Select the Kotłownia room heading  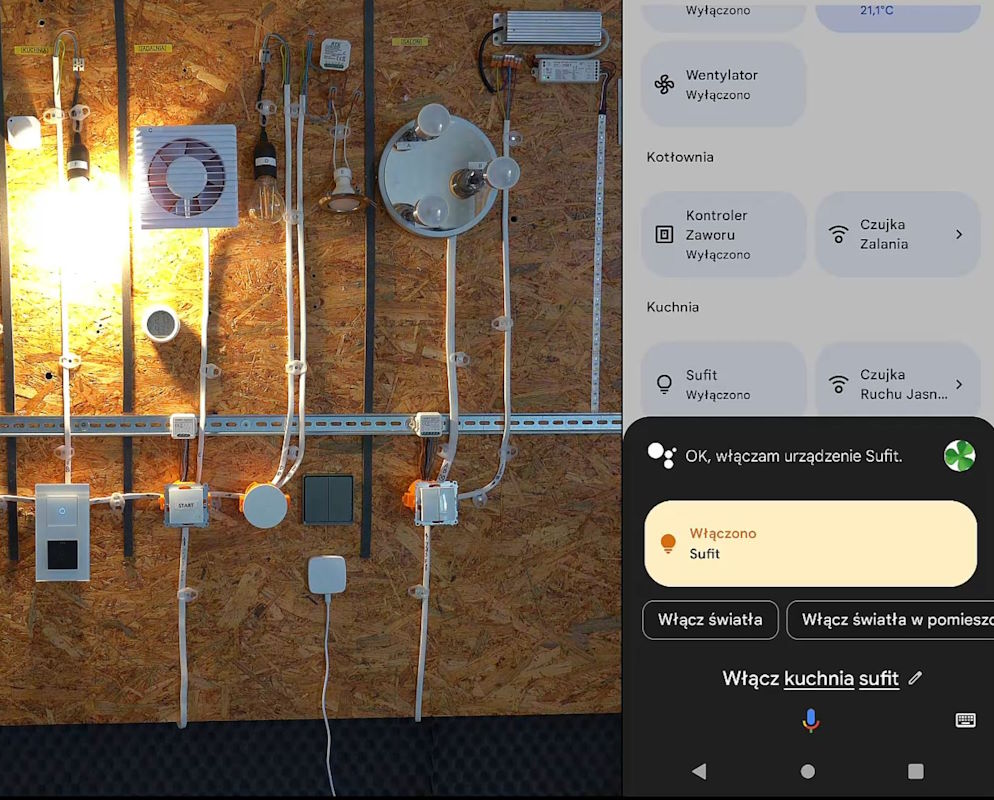pyautogui.click(x=680, y=157)
